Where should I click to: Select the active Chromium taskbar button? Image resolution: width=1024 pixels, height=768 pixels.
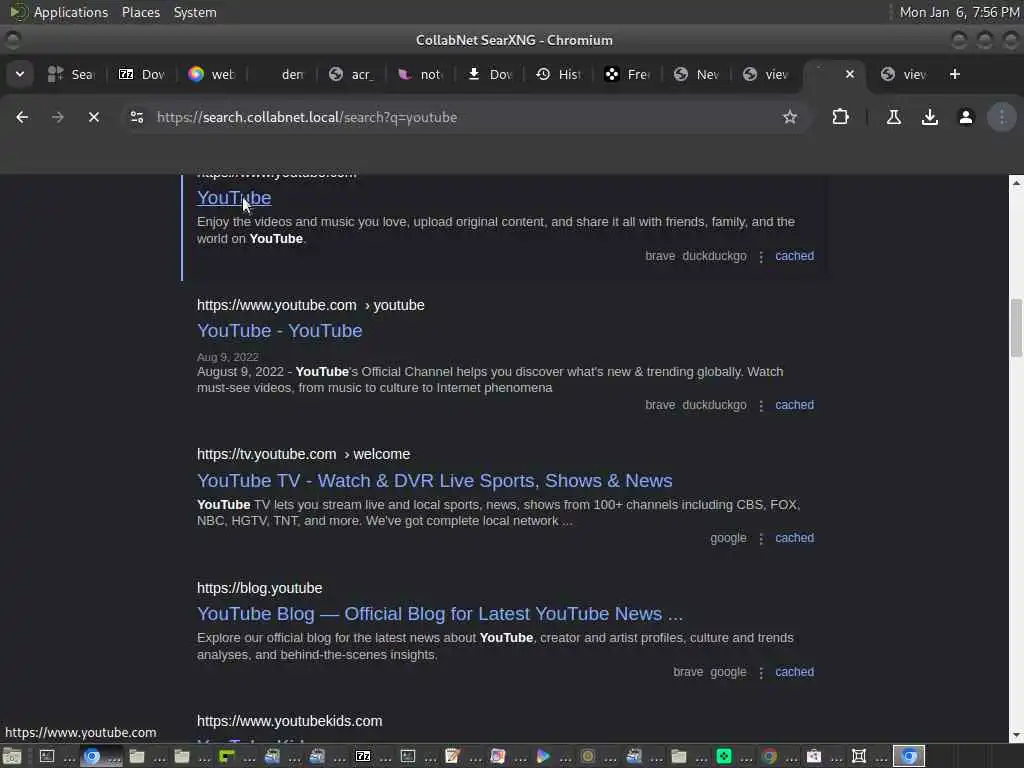coord(909,756)
